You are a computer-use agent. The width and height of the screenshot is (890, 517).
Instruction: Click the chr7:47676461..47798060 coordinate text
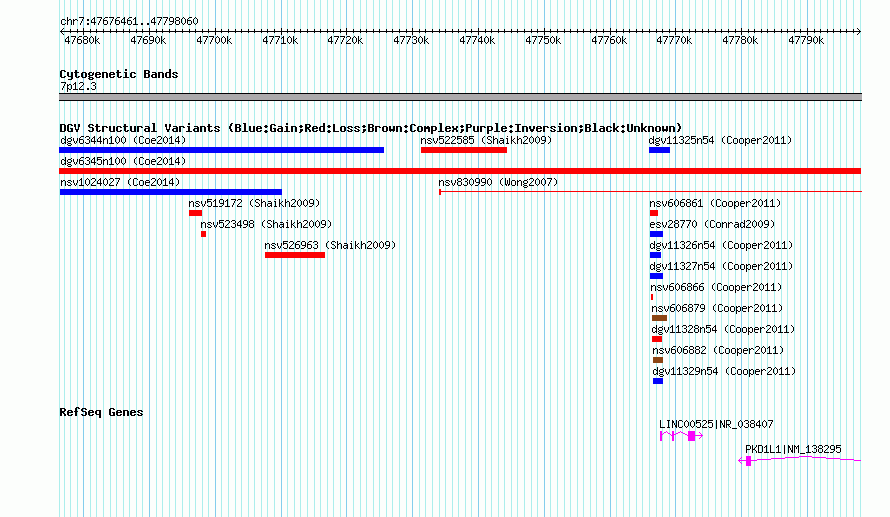(x=129, y=21)
